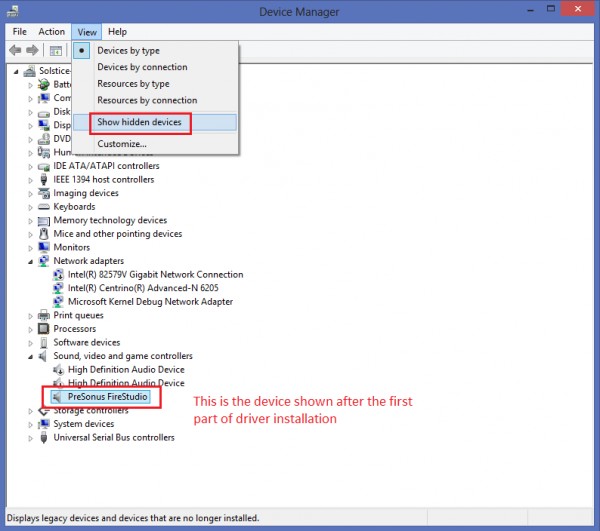This screenshot has height=531, width=600.
Task: Click the Forward arrow toolbar icon
Action: click(x=32, y=50)
